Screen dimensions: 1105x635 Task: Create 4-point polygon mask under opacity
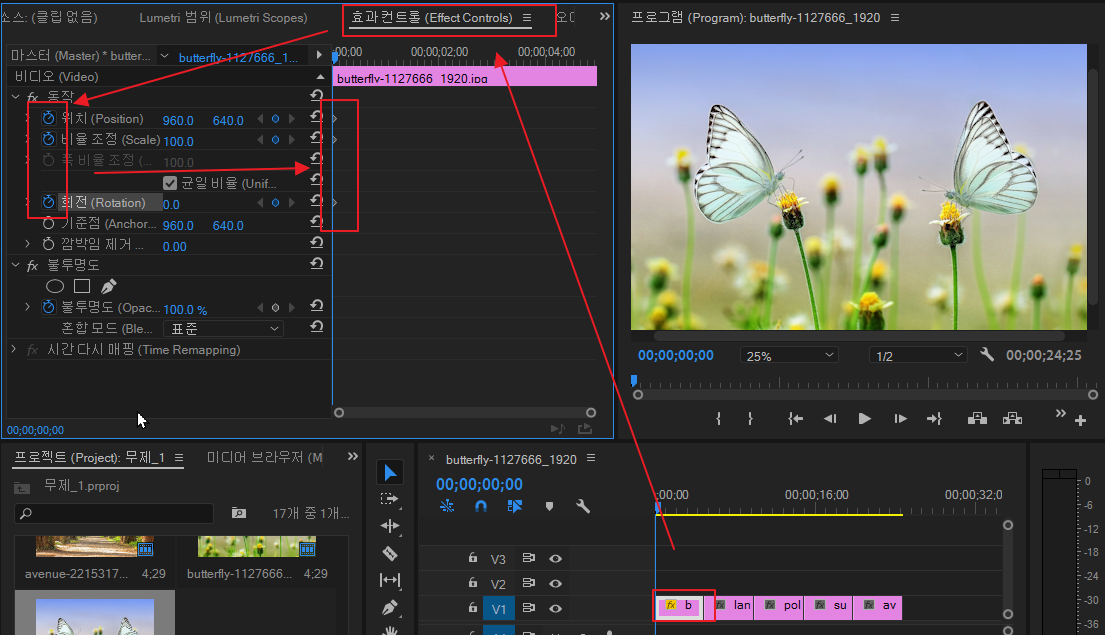coord(82,286)
